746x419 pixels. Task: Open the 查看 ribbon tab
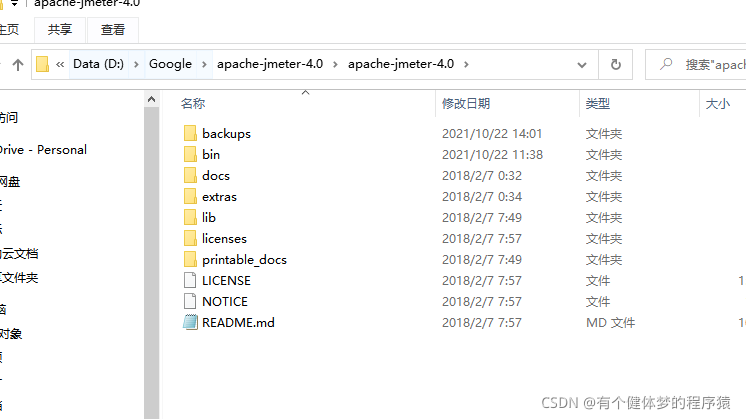(113, 30)
